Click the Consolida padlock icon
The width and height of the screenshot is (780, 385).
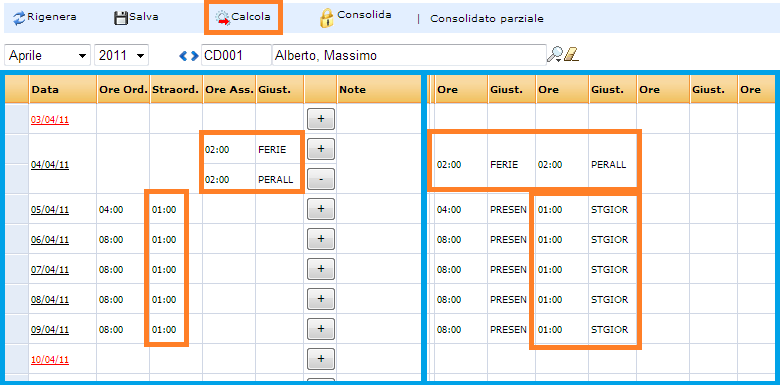click(326, 18)
